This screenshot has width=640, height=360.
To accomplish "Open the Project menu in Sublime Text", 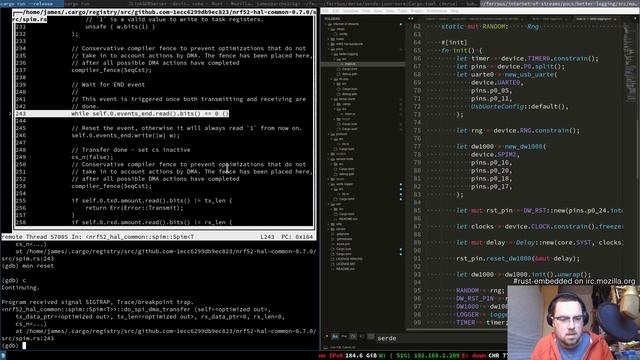I will click(417, 11).
